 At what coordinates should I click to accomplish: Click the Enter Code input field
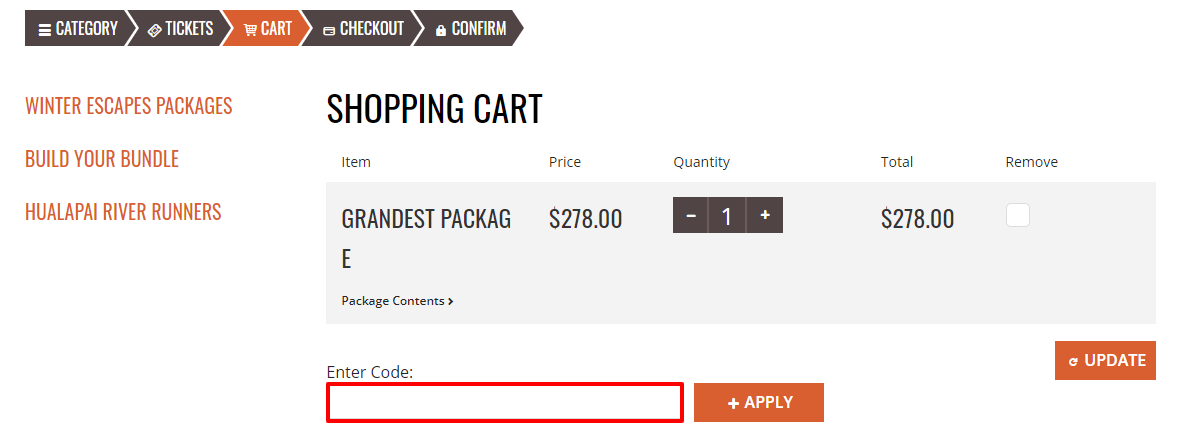[x=505, y=403]
